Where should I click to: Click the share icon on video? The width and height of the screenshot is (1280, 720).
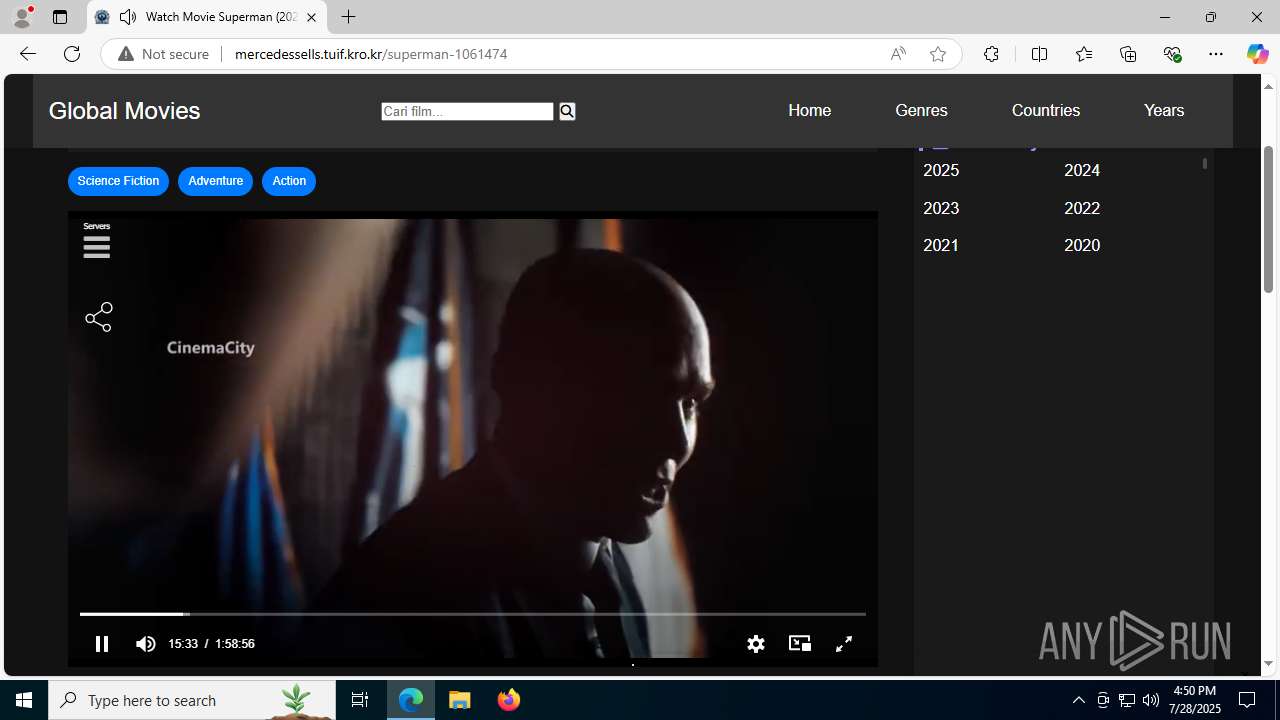coord(99,317)
